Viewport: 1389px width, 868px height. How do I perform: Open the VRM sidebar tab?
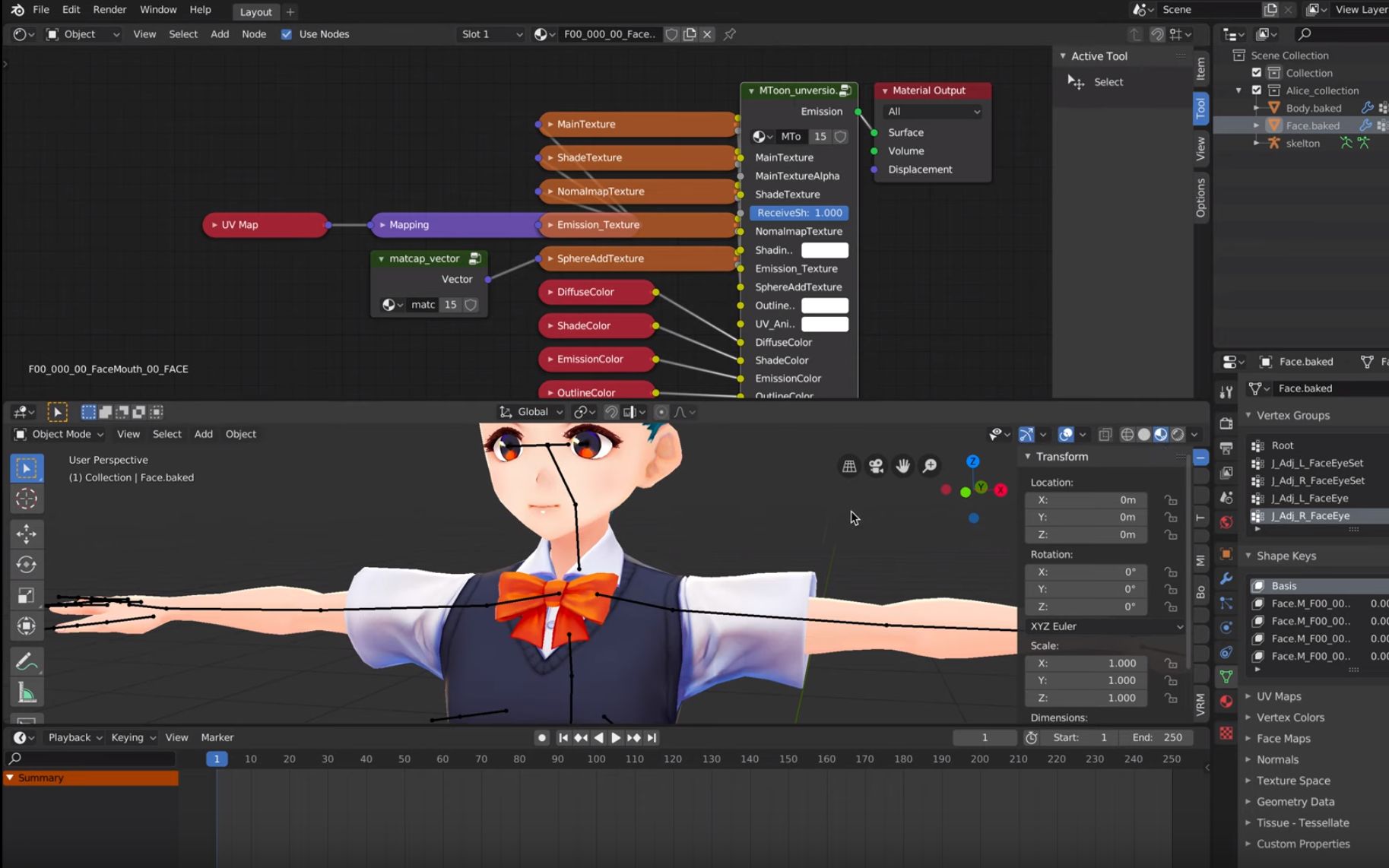click(x=1200, y=704)
